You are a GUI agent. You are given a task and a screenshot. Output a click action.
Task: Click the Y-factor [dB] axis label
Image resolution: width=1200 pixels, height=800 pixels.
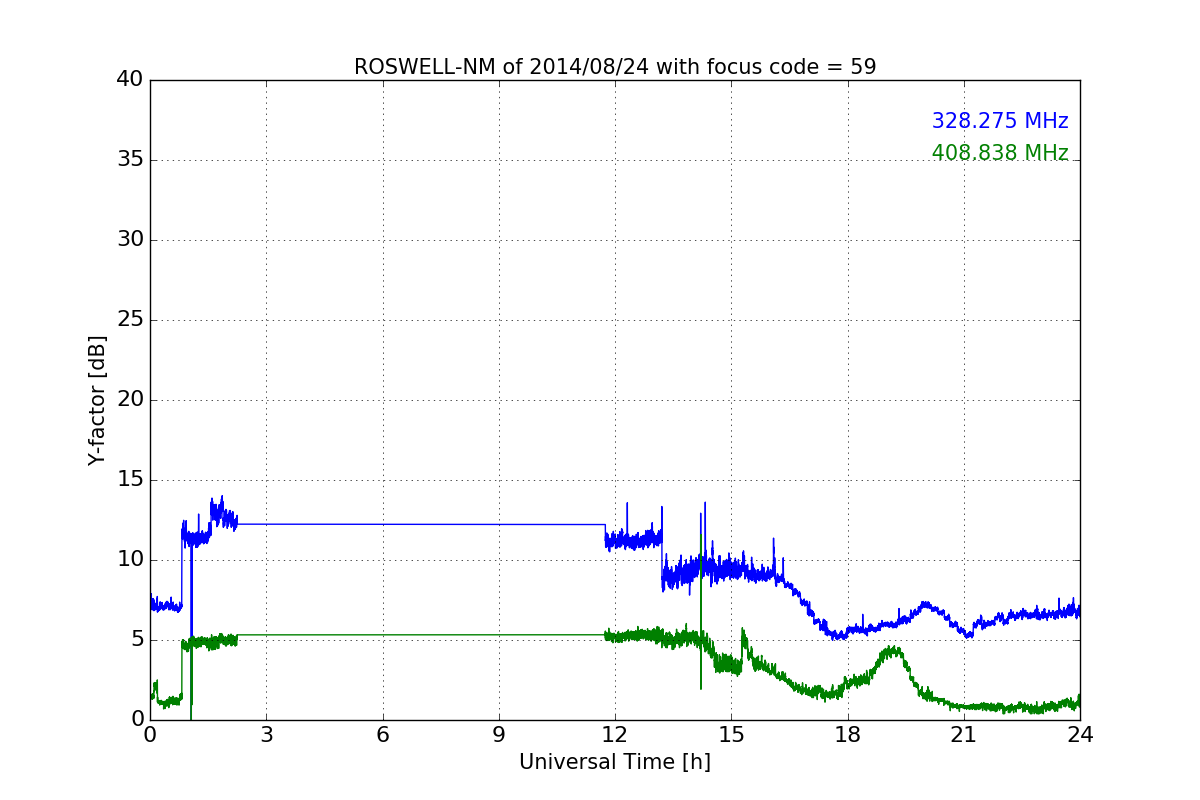(97, 400)
